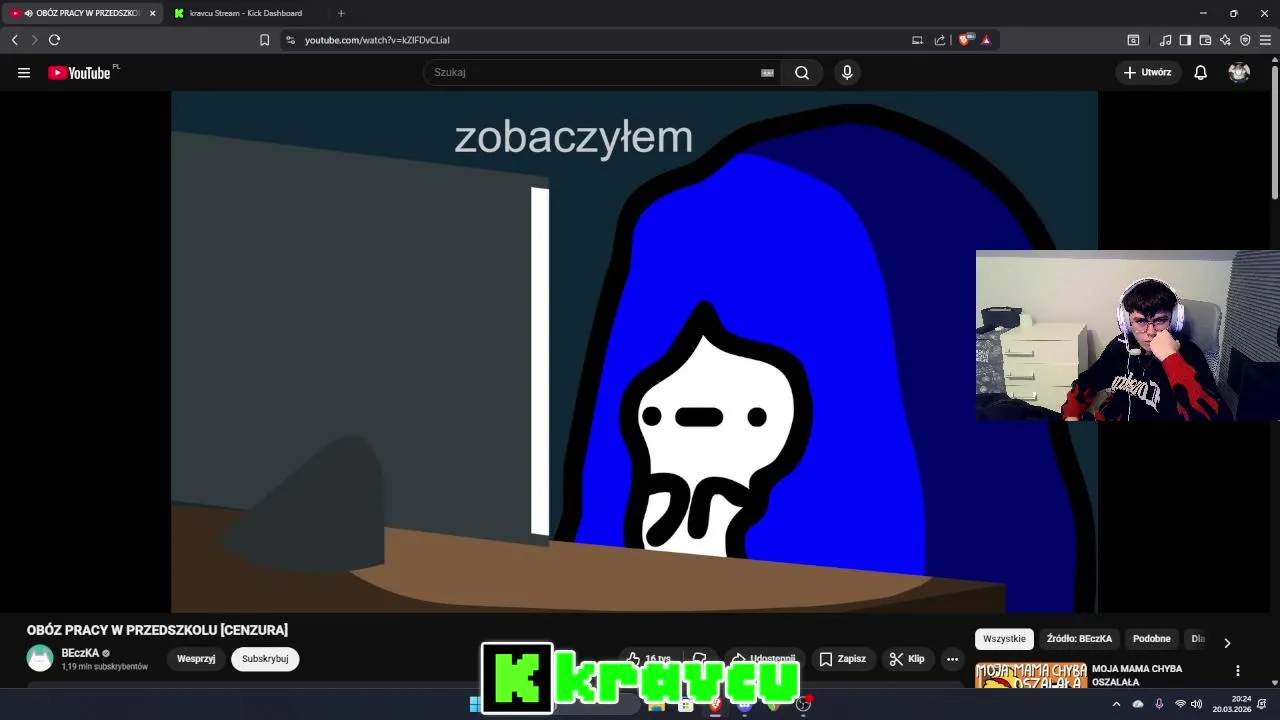Open Brave Shields lion icon
This screenshot has height=720, width=1280.
point(964,40)
